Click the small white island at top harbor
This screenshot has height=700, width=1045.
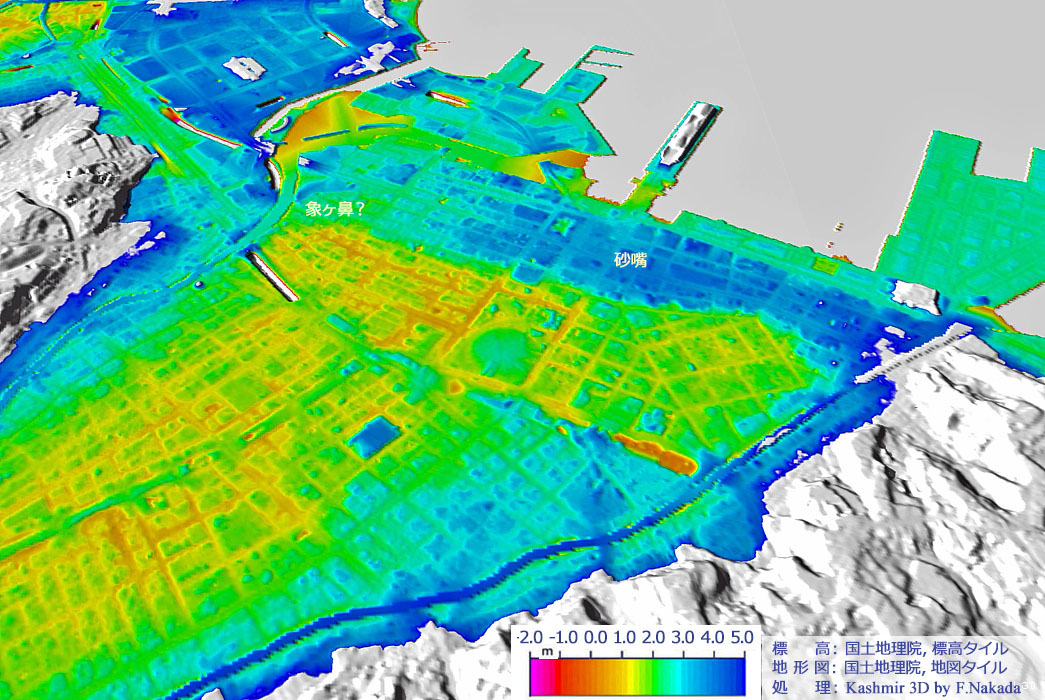point(243,67)
